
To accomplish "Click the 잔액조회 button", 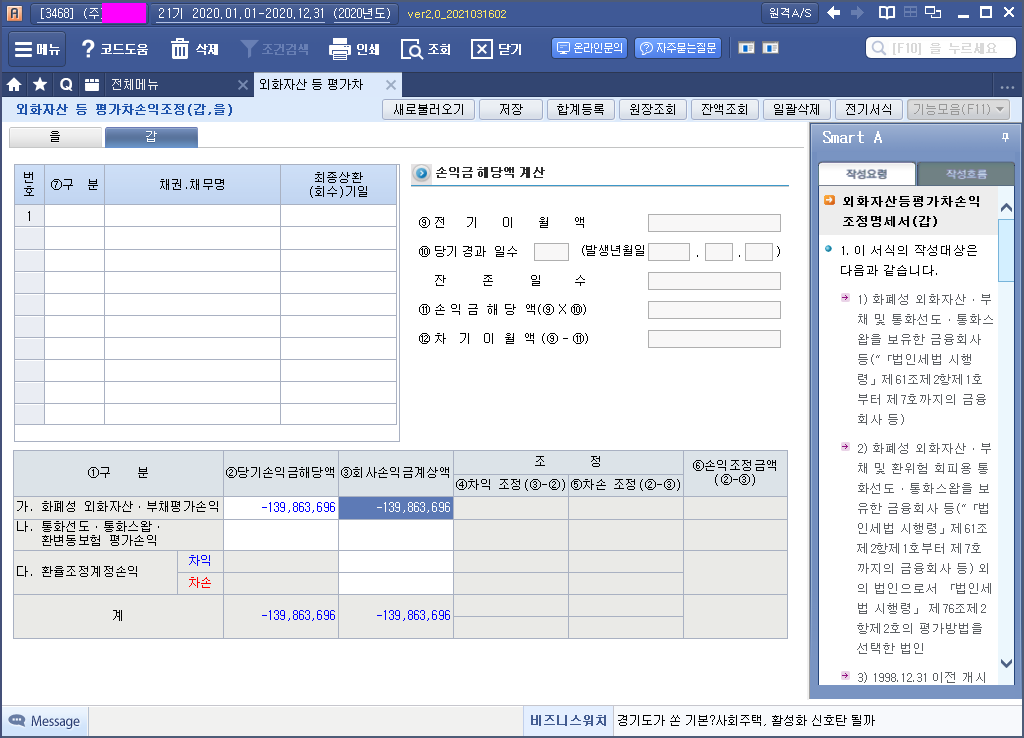I will [724, 109].
